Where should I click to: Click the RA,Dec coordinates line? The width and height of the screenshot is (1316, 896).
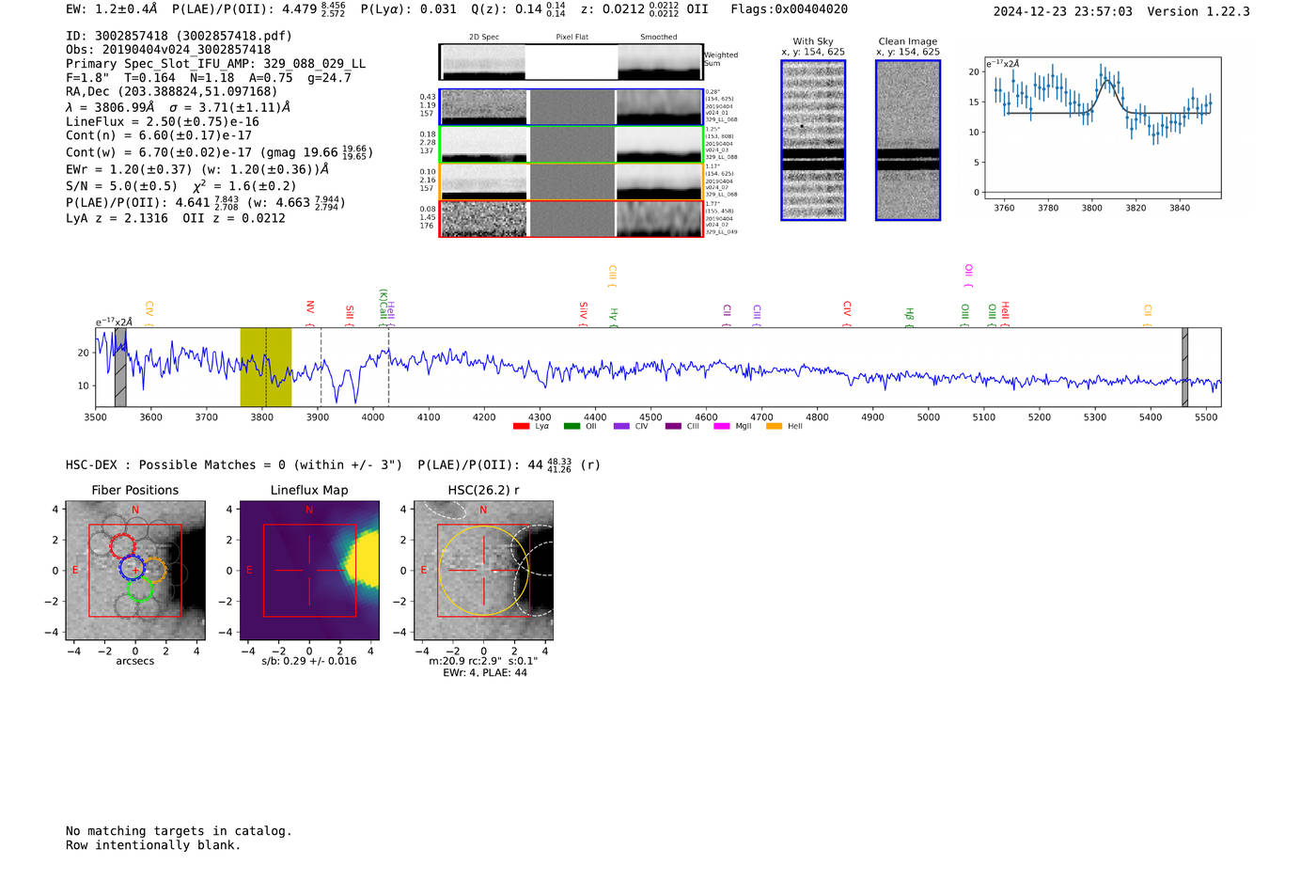click(x=172, y=91)
